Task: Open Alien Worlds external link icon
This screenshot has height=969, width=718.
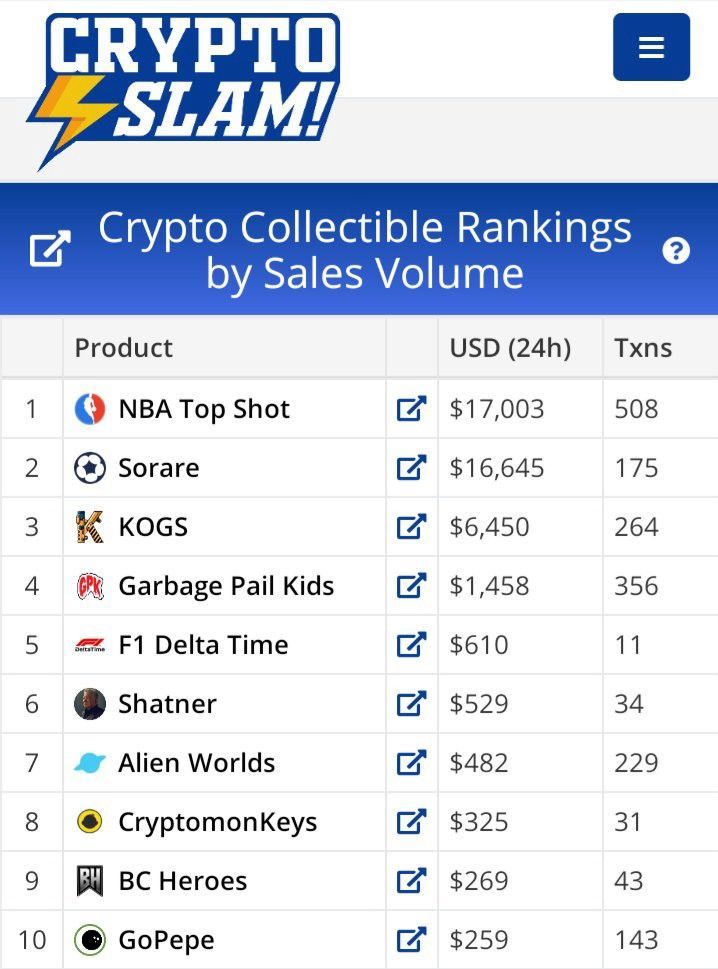Action: (x=412, y=763)
